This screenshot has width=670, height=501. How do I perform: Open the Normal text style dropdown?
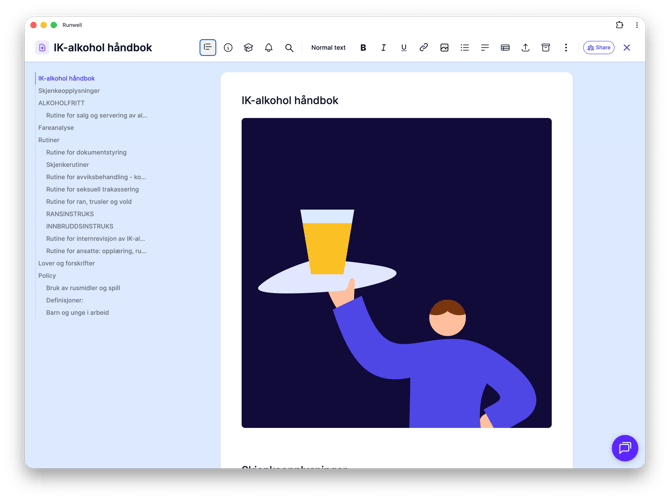pos(328,47)
